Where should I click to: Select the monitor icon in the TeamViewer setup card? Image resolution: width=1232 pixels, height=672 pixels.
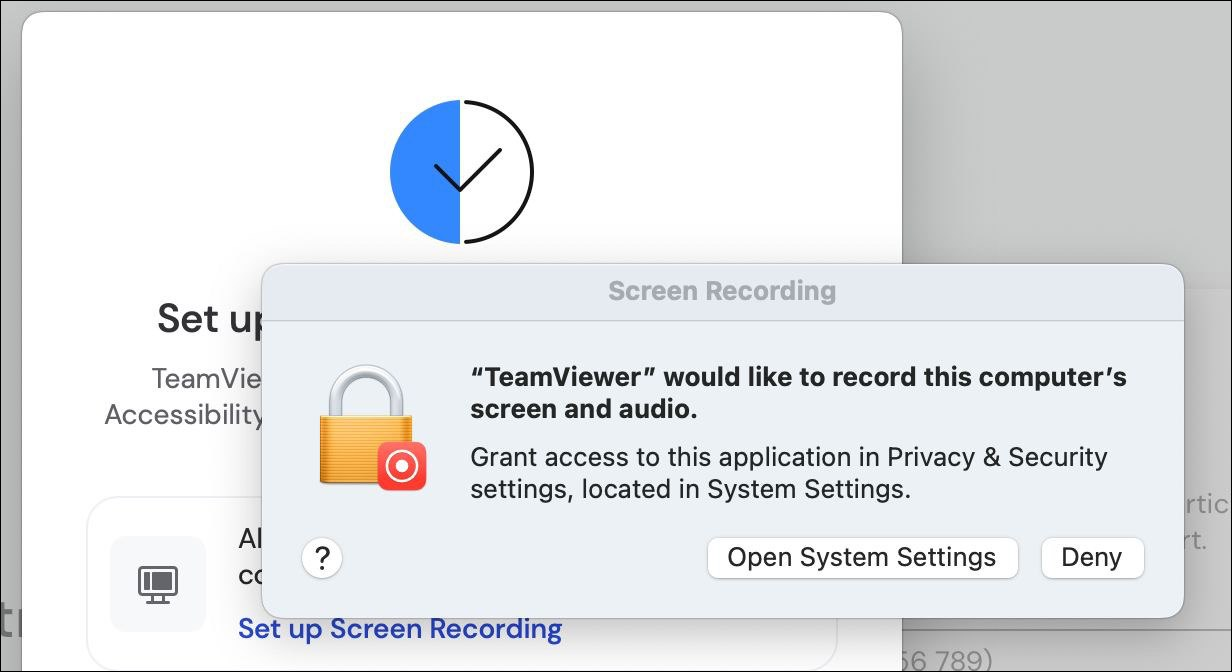(x=157, y=584)
